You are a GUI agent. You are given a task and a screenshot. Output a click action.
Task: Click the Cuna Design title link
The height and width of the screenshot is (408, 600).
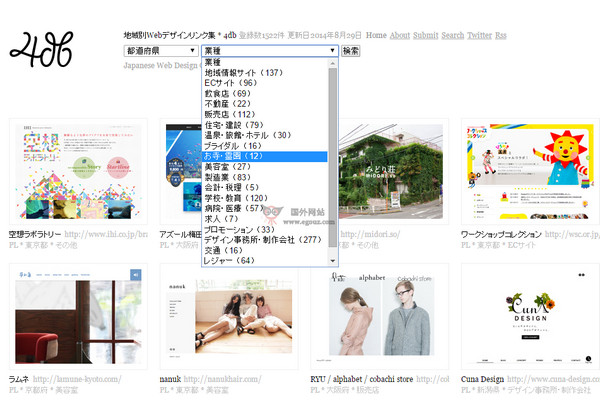(483, 379)
